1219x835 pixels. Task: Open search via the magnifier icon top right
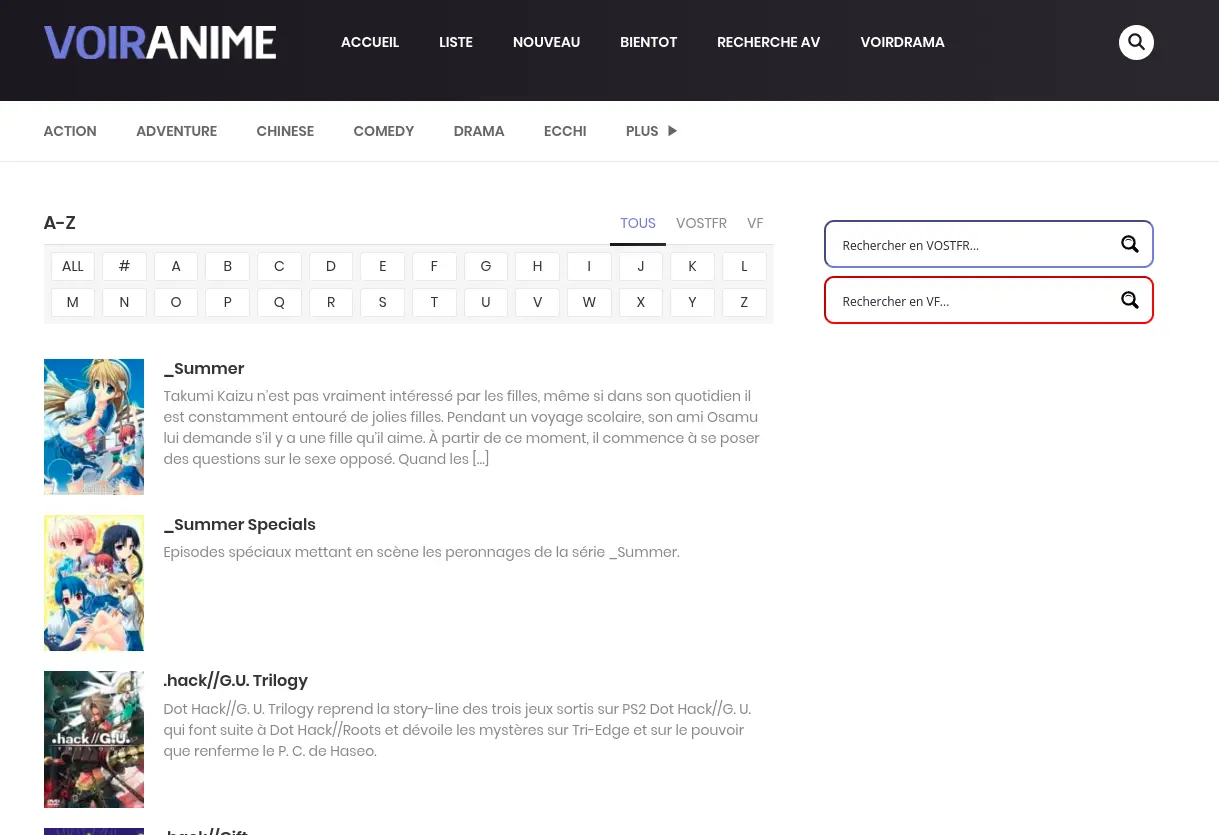pyautogui.click(x=1136, y=42)
